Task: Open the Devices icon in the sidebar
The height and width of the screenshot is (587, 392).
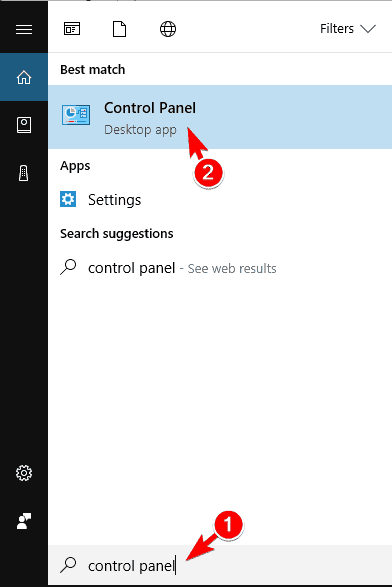Action: [x=24, y=173]
